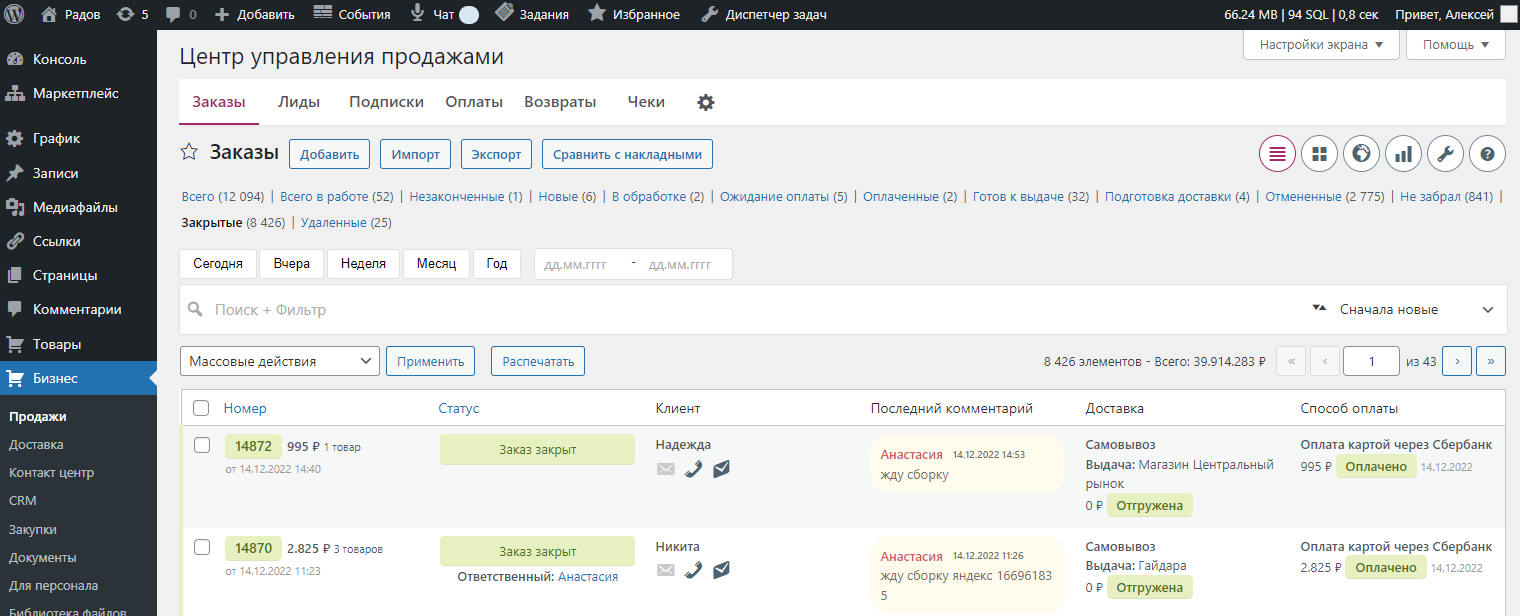Filter by Неделя date button
The image size is (1520, 616).
click(x=363, y=264)
